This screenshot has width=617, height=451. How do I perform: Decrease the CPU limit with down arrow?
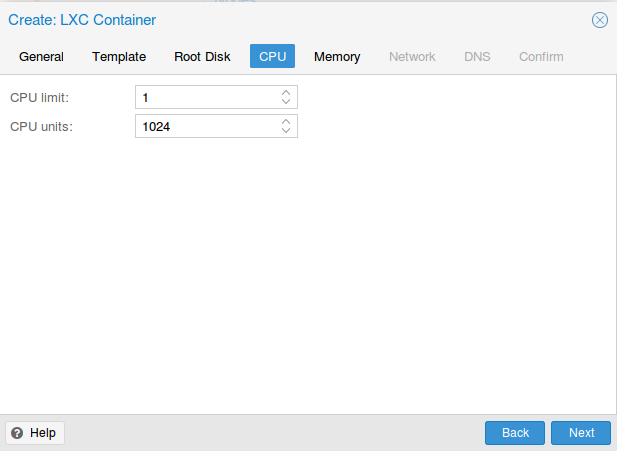pyautogui.click(x=286, y=102)
